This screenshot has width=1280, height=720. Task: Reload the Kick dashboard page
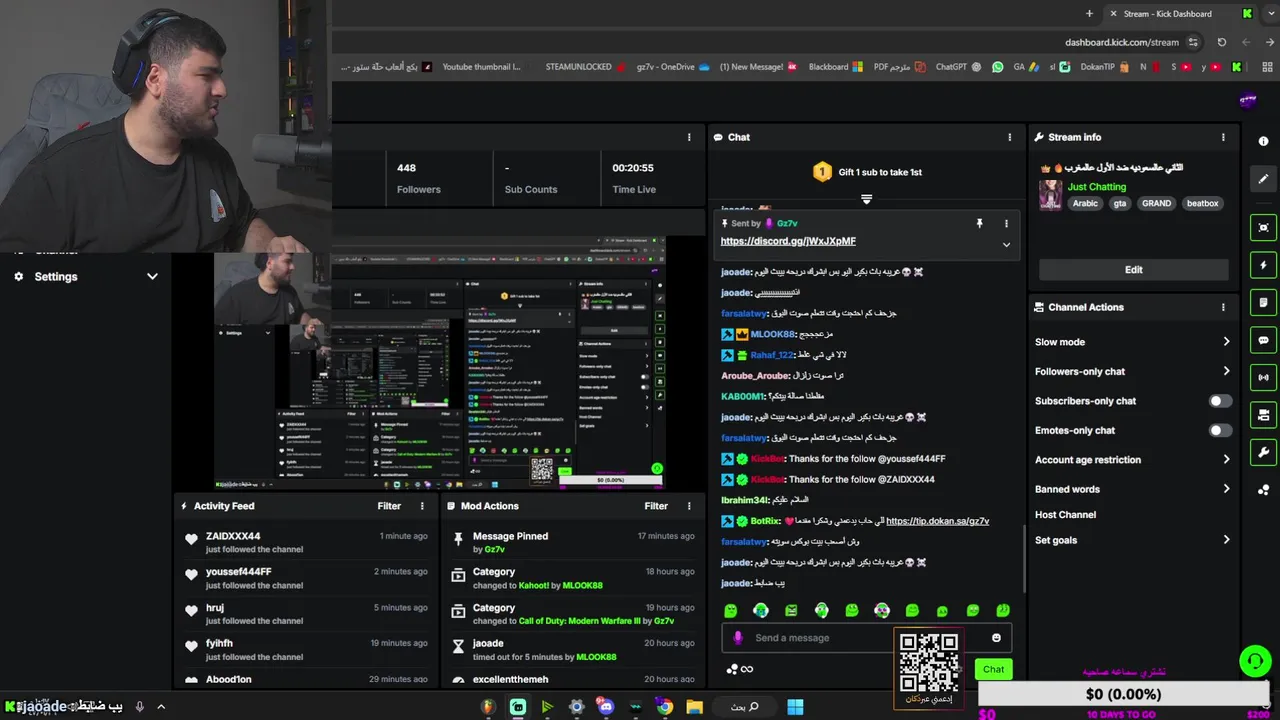coord(1221,43)
